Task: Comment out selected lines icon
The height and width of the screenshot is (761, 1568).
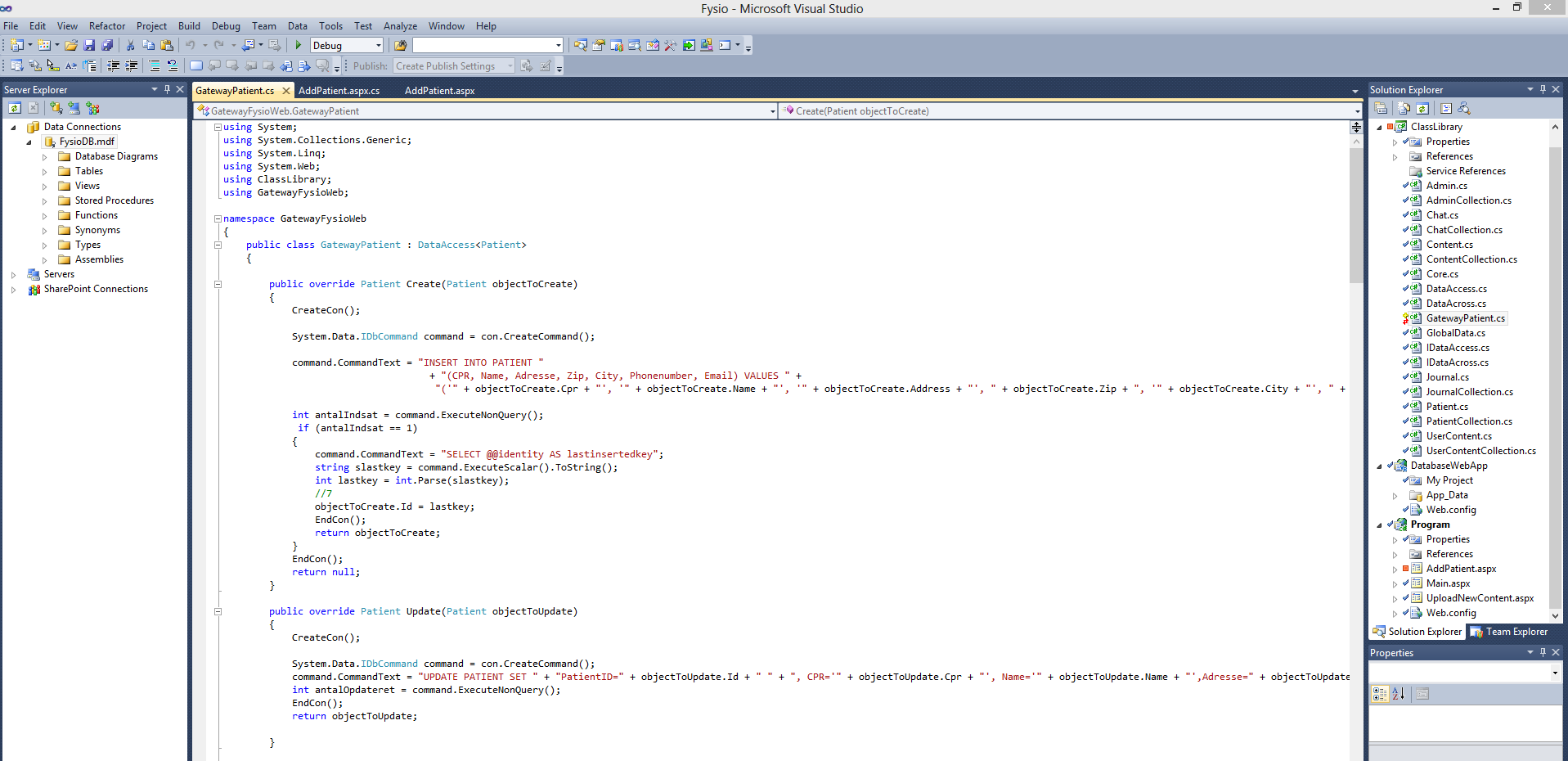Action: tap(155, 66)
